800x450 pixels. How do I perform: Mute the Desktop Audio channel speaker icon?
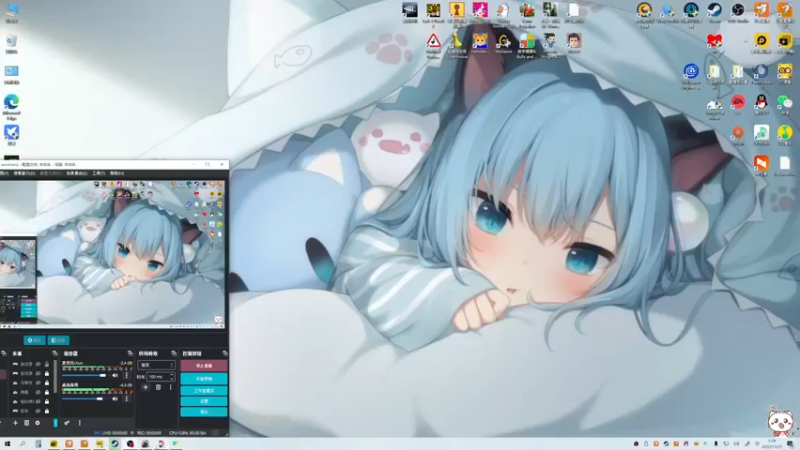(x=115, y=398)
